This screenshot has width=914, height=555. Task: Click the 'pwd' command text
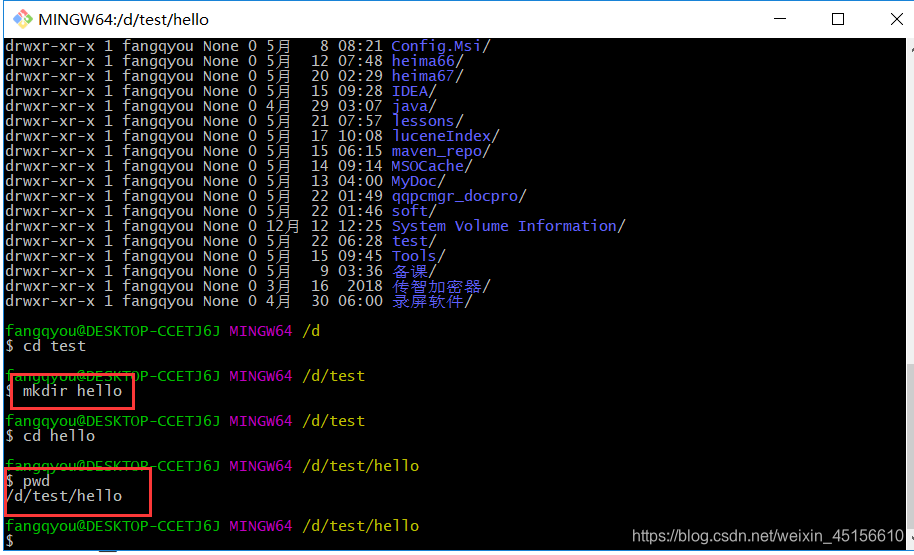click(x=36, y=481)
